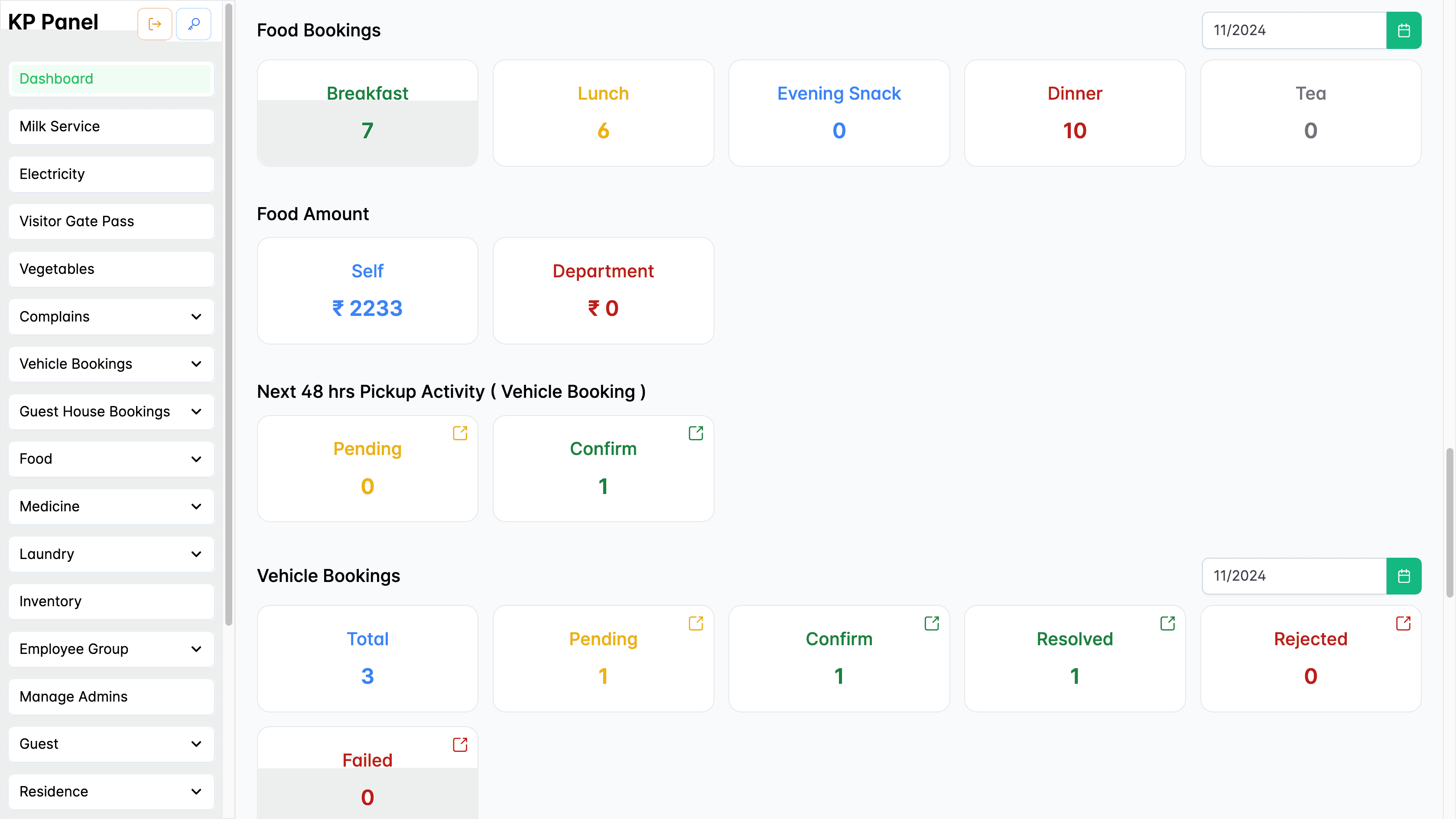Click the KP Panel title
Screen dimensions: 1456x819
pos(53,22)
